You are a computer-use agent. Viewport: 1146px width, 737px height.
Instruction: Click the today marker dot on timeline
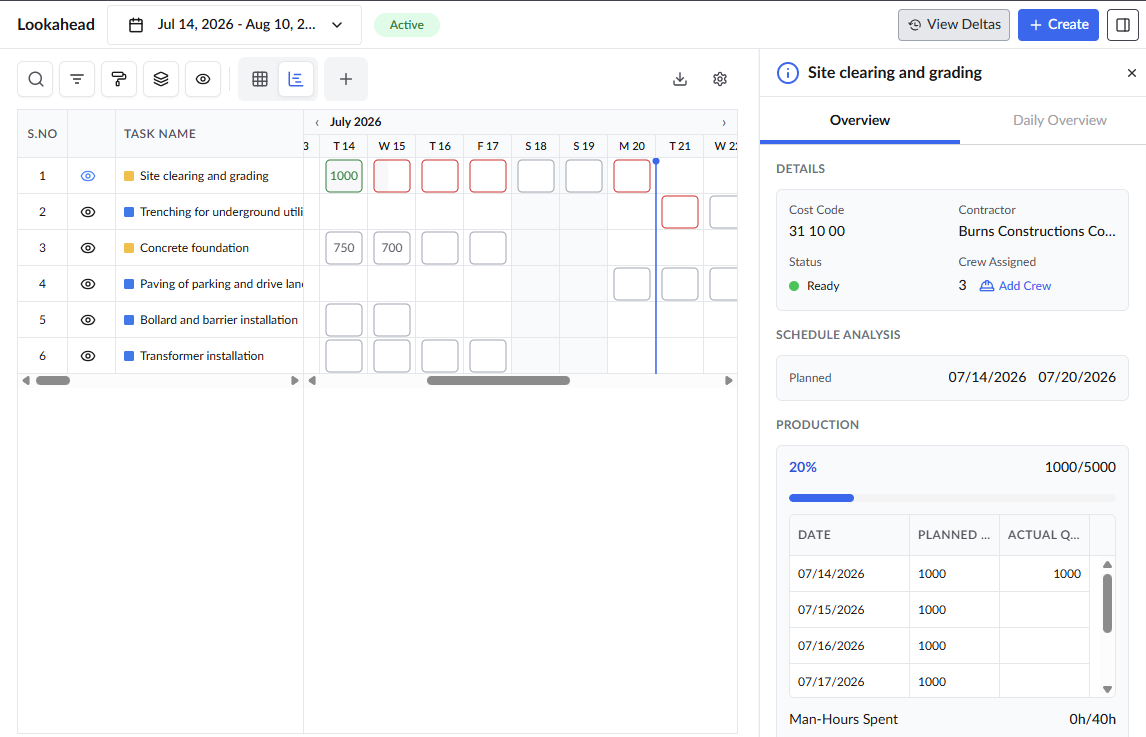click(x=656, y=161)
